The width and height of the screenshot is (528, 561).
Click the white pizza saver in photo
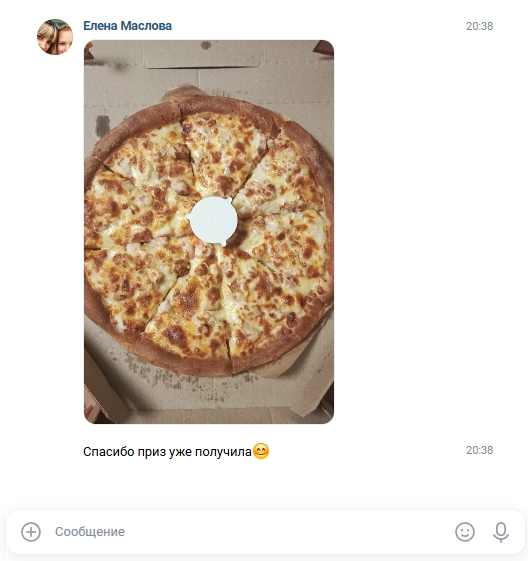click(x=213, y=220)
